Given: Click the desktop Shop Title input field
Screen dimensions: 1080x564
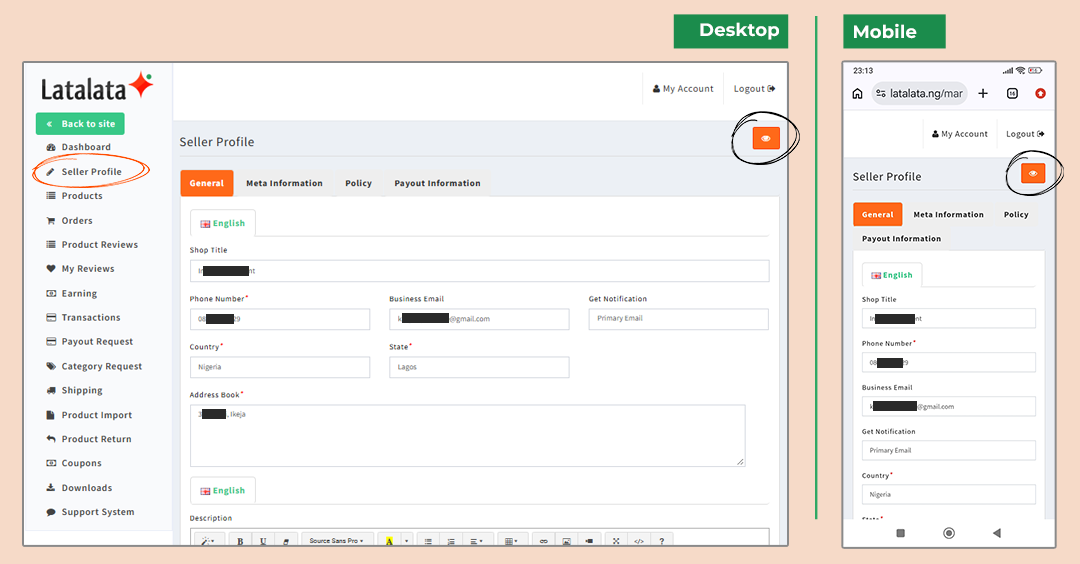Looking at the screenshot, I should tap(479, 271).
